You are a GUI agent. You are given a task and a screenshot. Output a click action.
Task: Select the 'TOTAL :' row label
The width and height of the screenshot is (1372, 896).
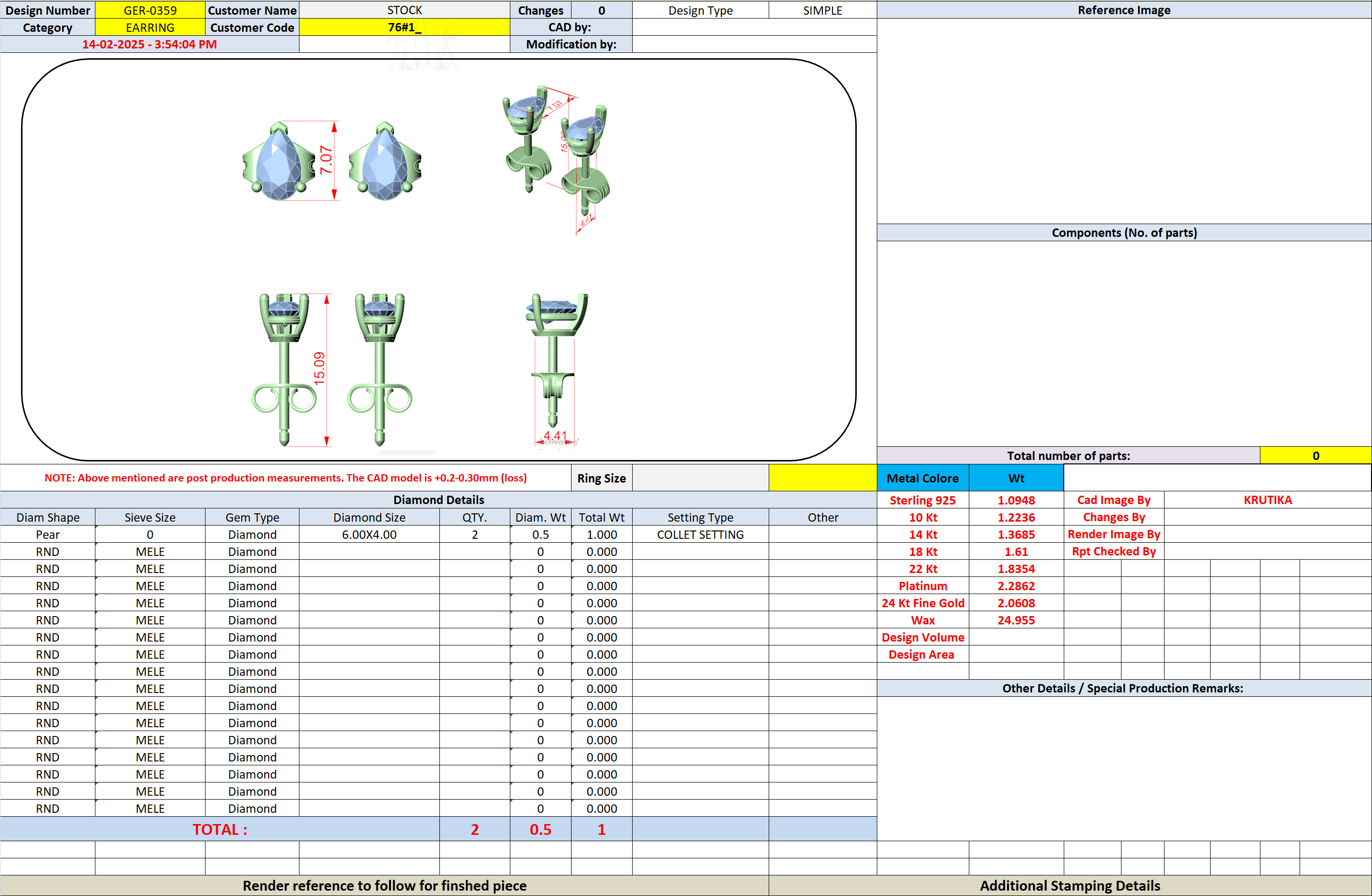(220, 829)
